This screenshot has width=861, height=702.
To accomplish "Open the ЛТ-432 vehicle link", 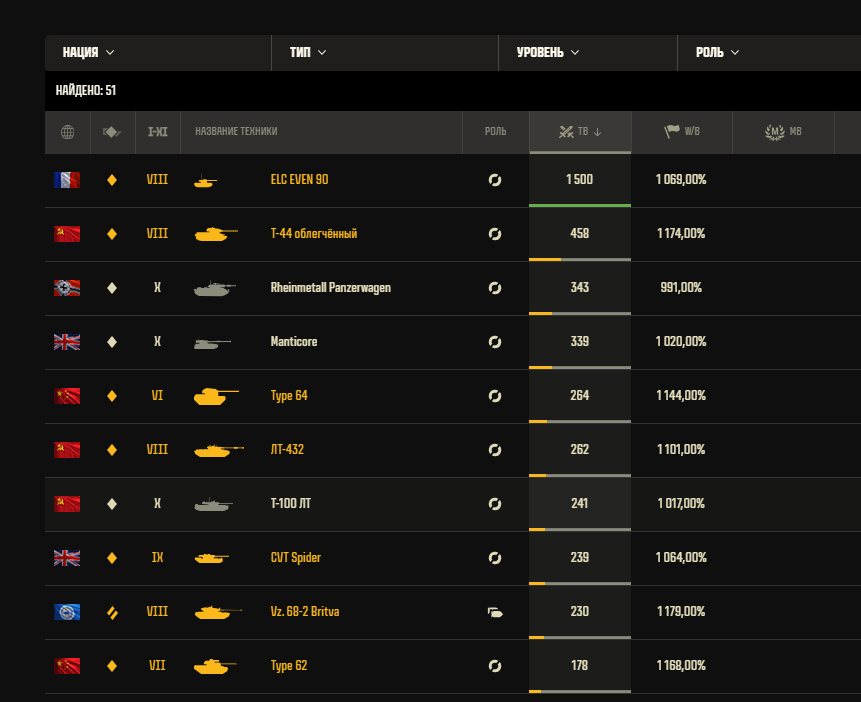I will coord(287,449).
